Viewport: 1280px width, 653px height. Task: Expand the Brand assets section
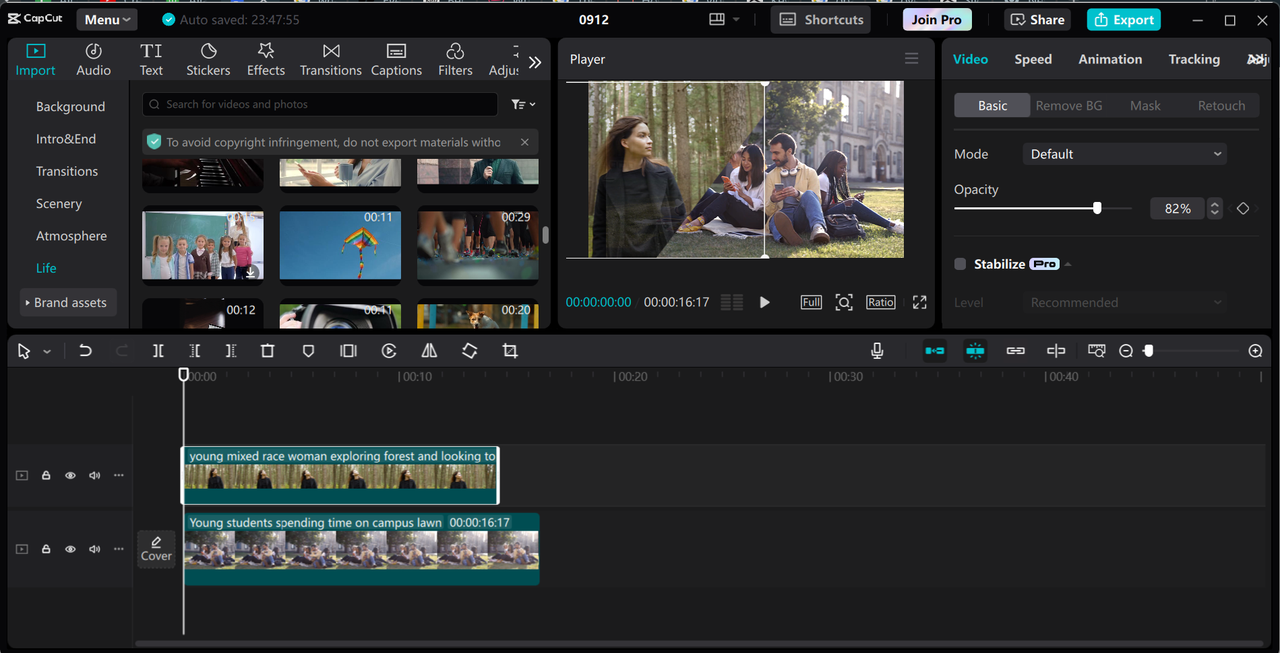69,302
